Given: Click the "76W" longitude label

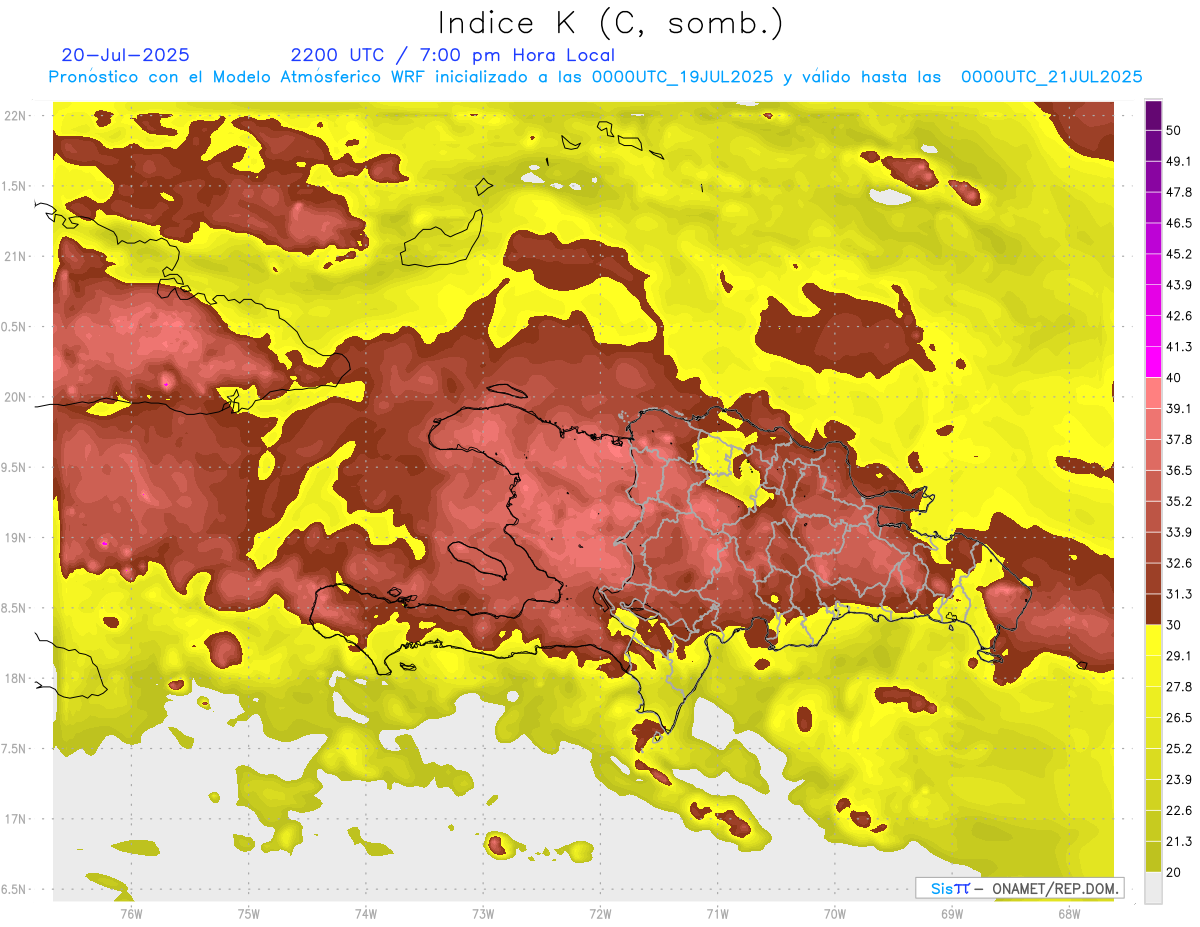Looking at the screenshot, I should (x=131, y=913).
